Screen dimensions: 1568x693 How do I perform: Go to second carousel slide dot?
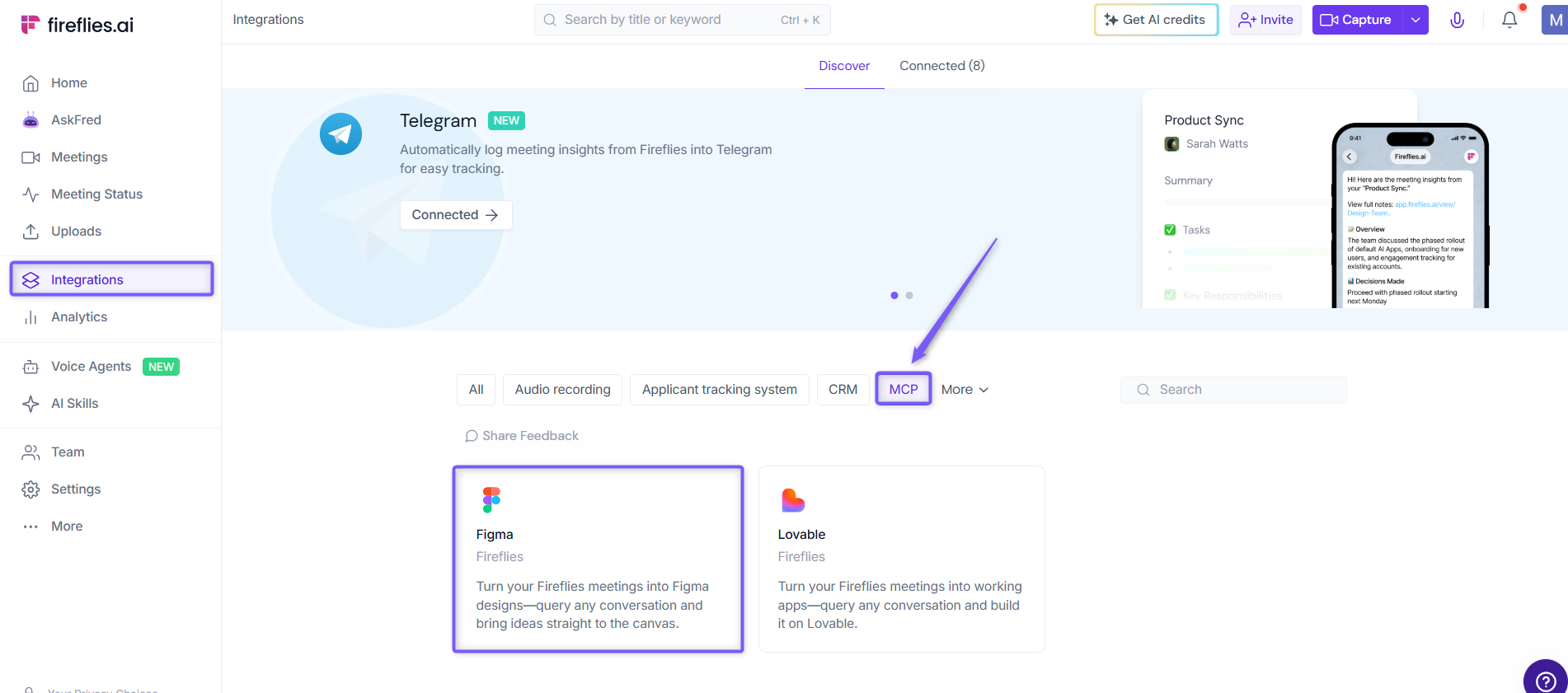coord(909,295)
